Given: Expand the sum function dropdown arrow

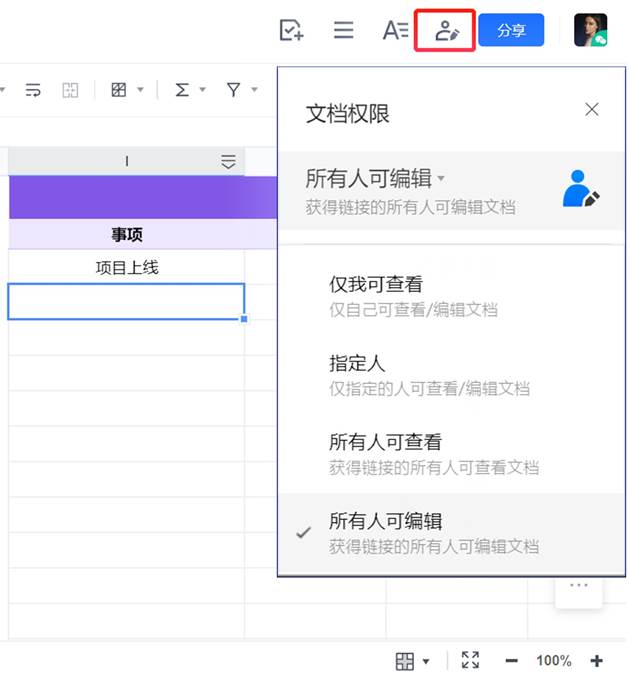Looking at the screenshot, I should [x=202, y=90].
